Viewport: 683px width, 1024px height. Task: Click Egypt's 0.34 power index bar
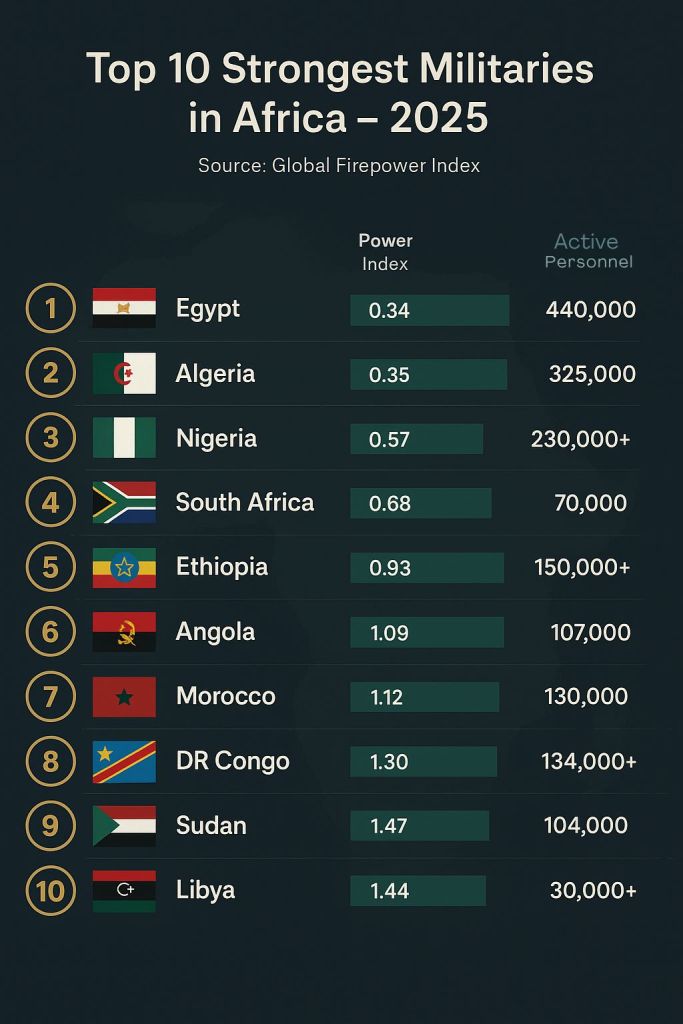429,310
